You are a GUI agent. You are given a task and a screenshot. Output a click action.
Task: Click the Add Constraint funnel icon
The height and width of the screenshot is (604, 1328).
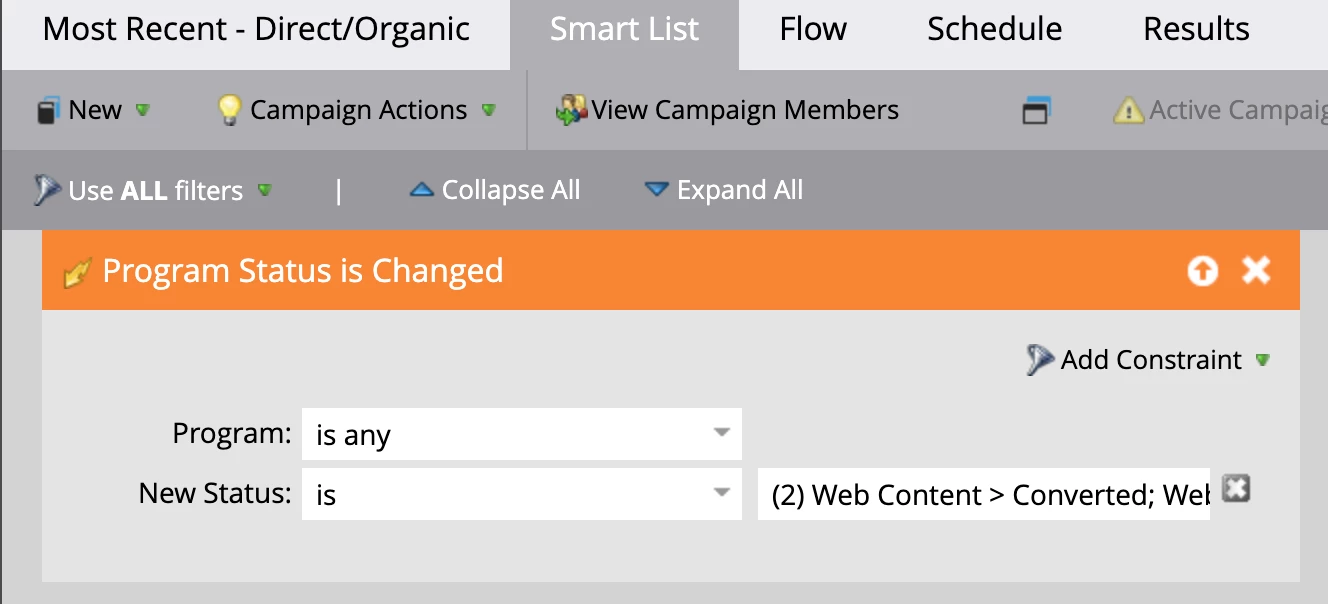pyautogui.click(x=1040, y=360)
